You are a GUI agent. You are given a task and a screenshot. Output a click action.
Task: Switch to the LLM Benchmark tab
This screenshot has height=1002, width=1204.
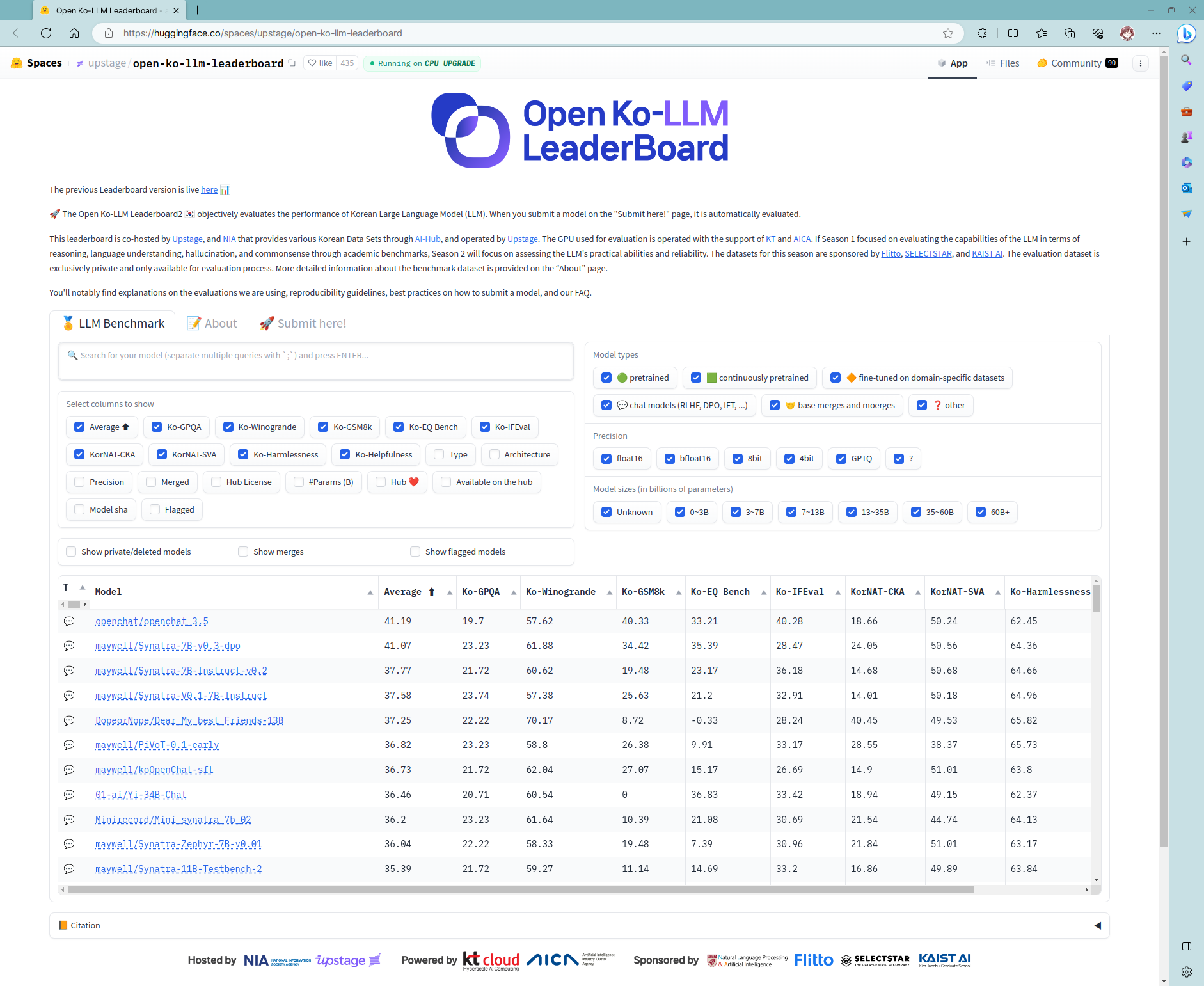coord(113,323)
